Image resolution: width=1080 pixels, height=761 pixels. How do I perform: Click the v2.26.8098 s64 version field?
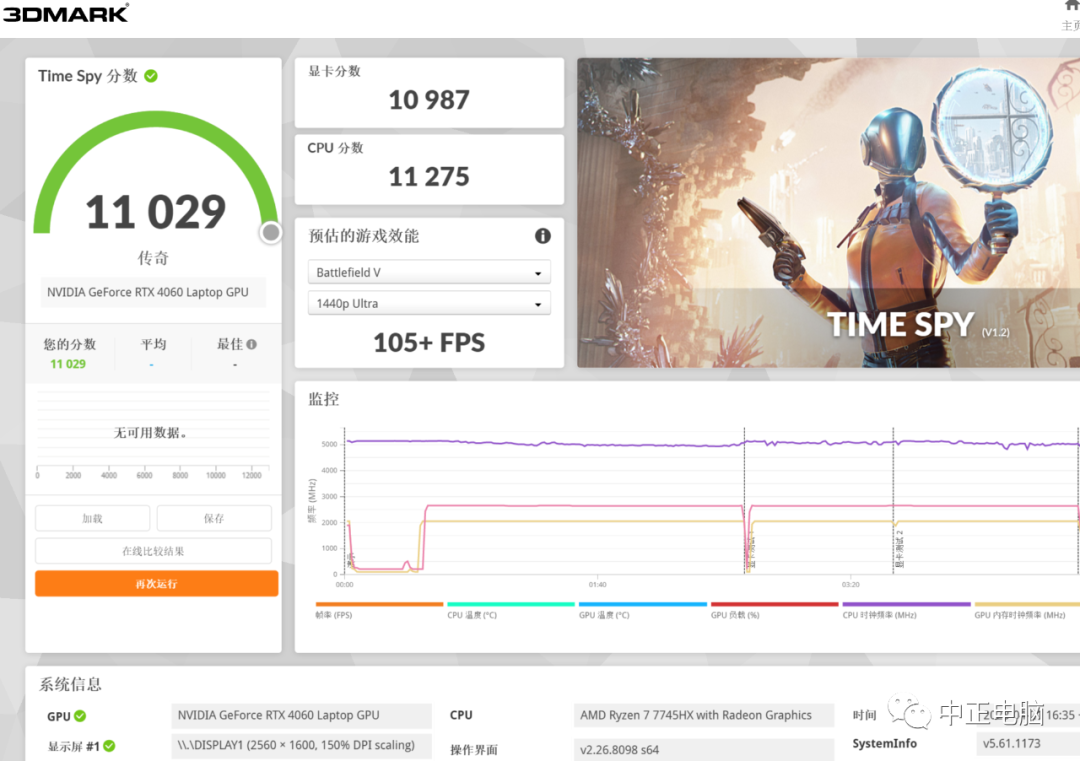(x=703, y=749)
